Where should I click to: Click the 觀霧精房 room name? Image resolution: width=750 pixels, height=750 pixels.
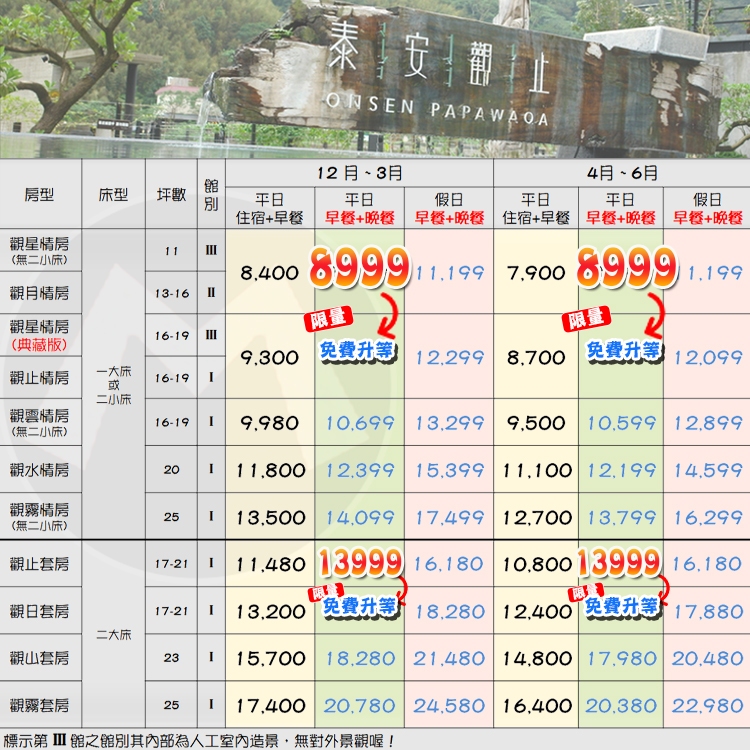(39, 517)
